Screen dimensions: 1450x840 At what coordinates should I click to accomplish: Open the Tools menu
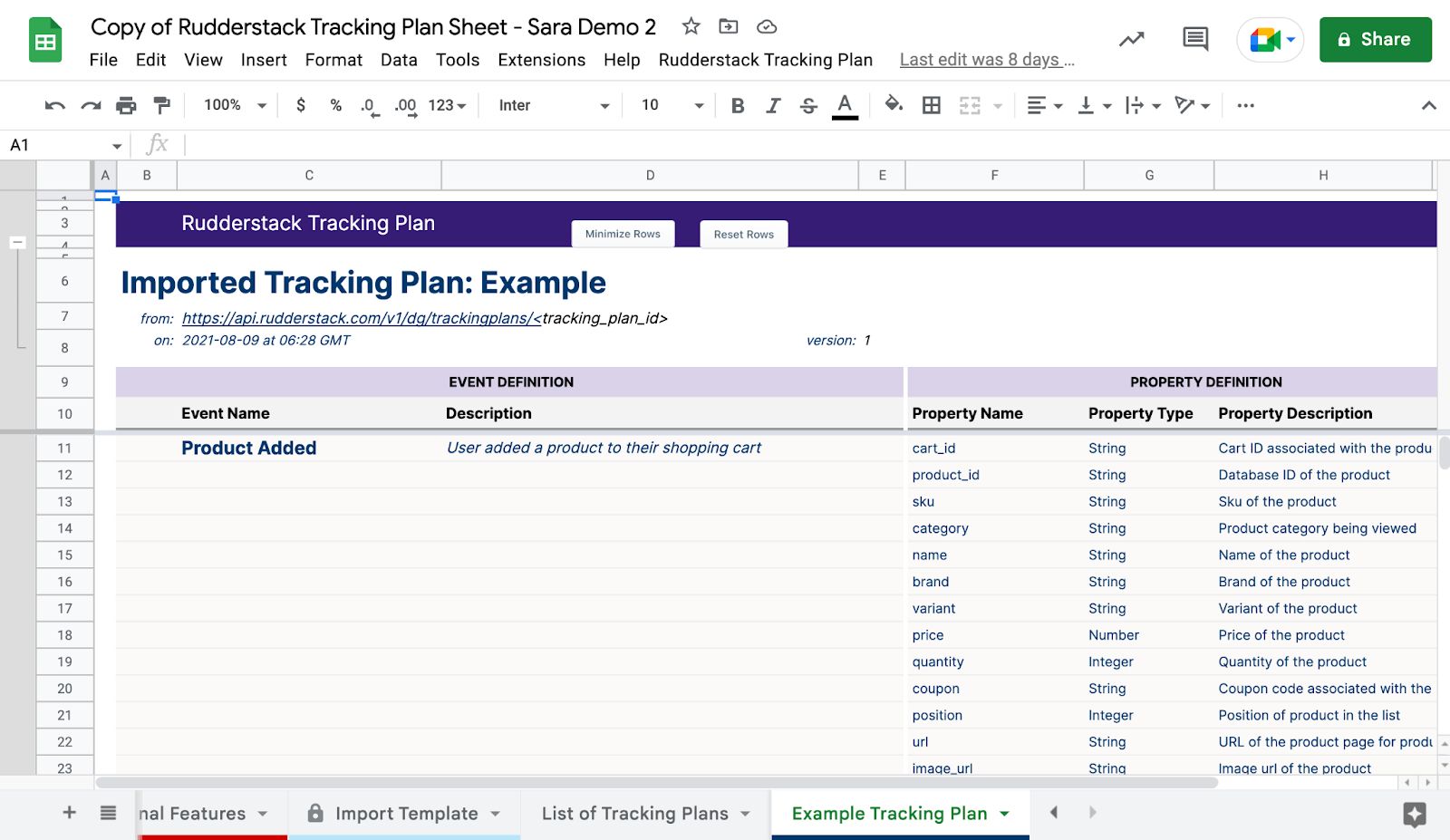coord(458,60)
